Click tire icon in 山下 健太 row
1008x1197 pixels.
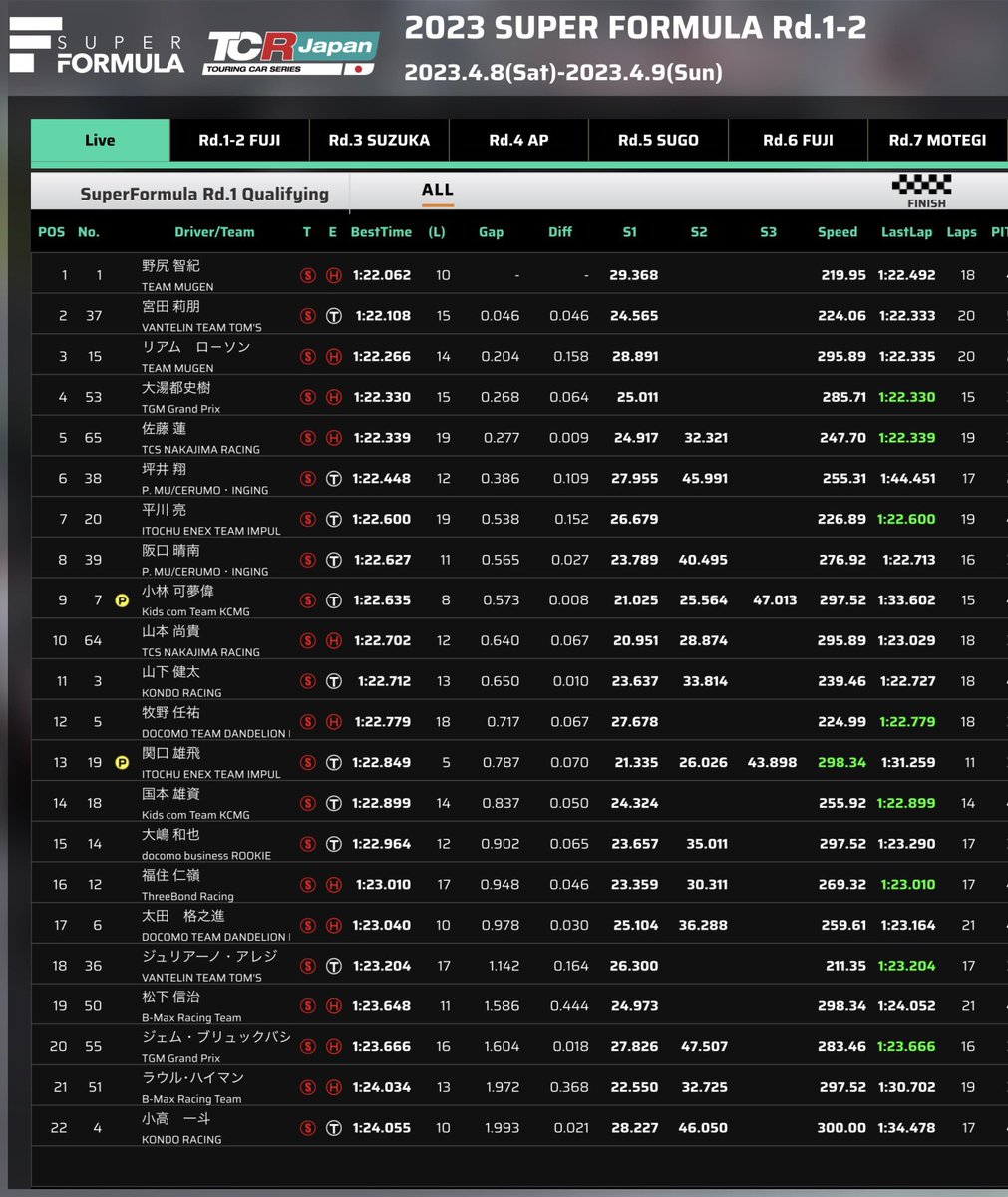[x=308, y=681]
